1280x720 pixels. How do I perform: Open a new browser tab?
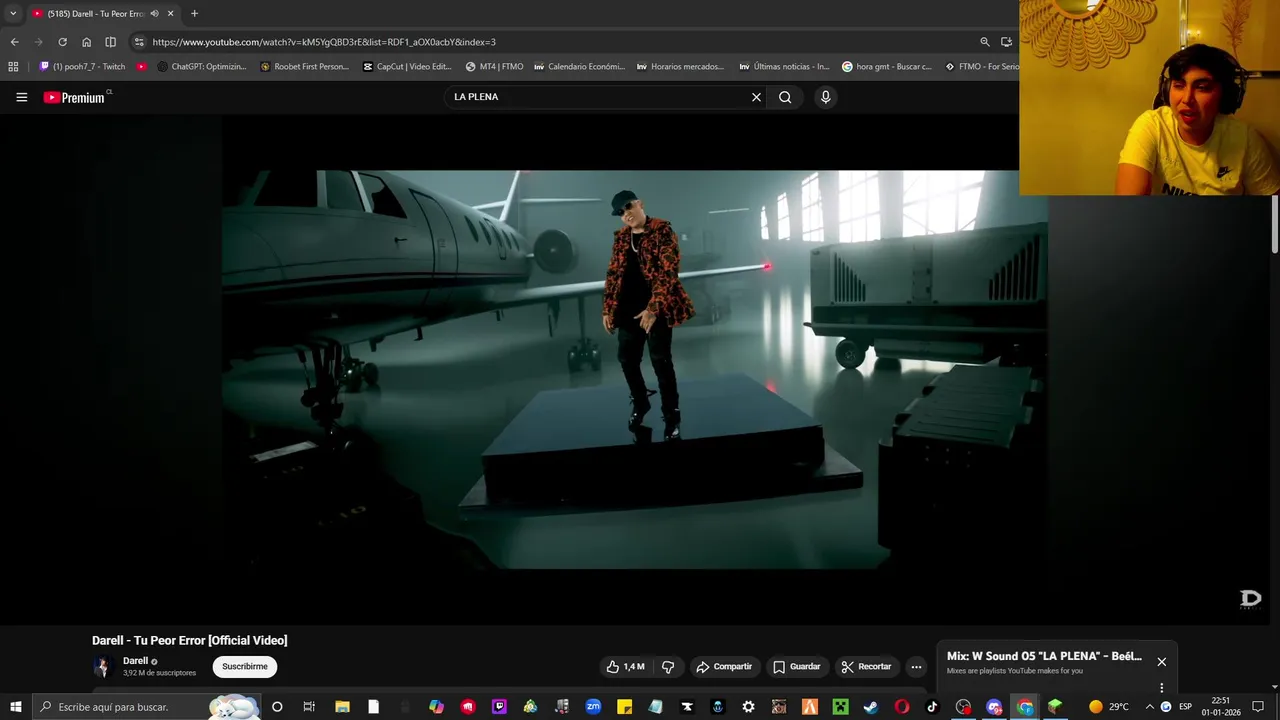194,14
